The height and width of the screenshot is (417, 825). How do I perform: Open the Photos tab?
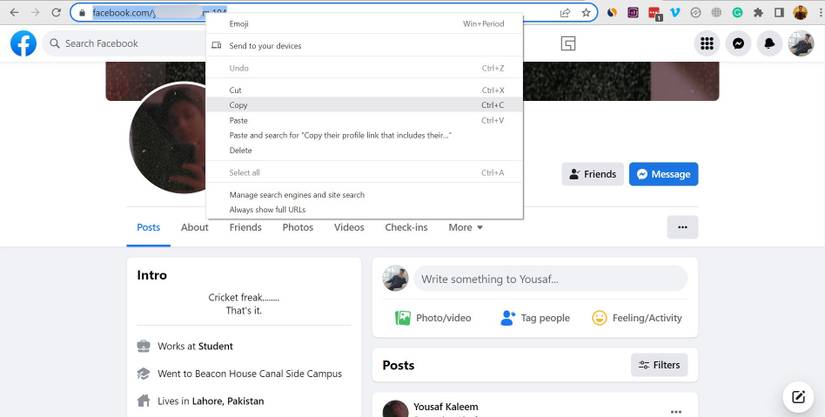[x=298, y=227]
